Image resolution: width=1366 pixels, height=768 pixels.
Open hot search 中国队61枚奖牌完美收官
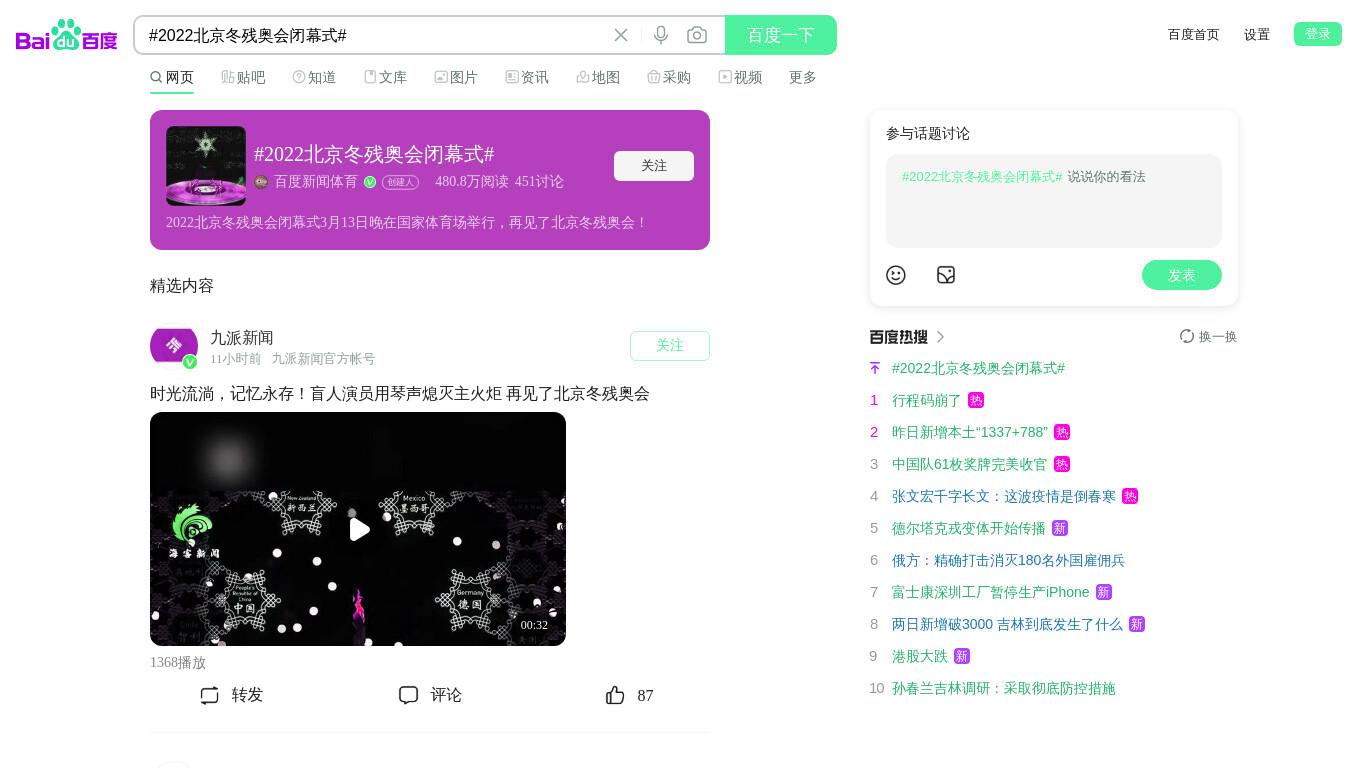(970, 464)
